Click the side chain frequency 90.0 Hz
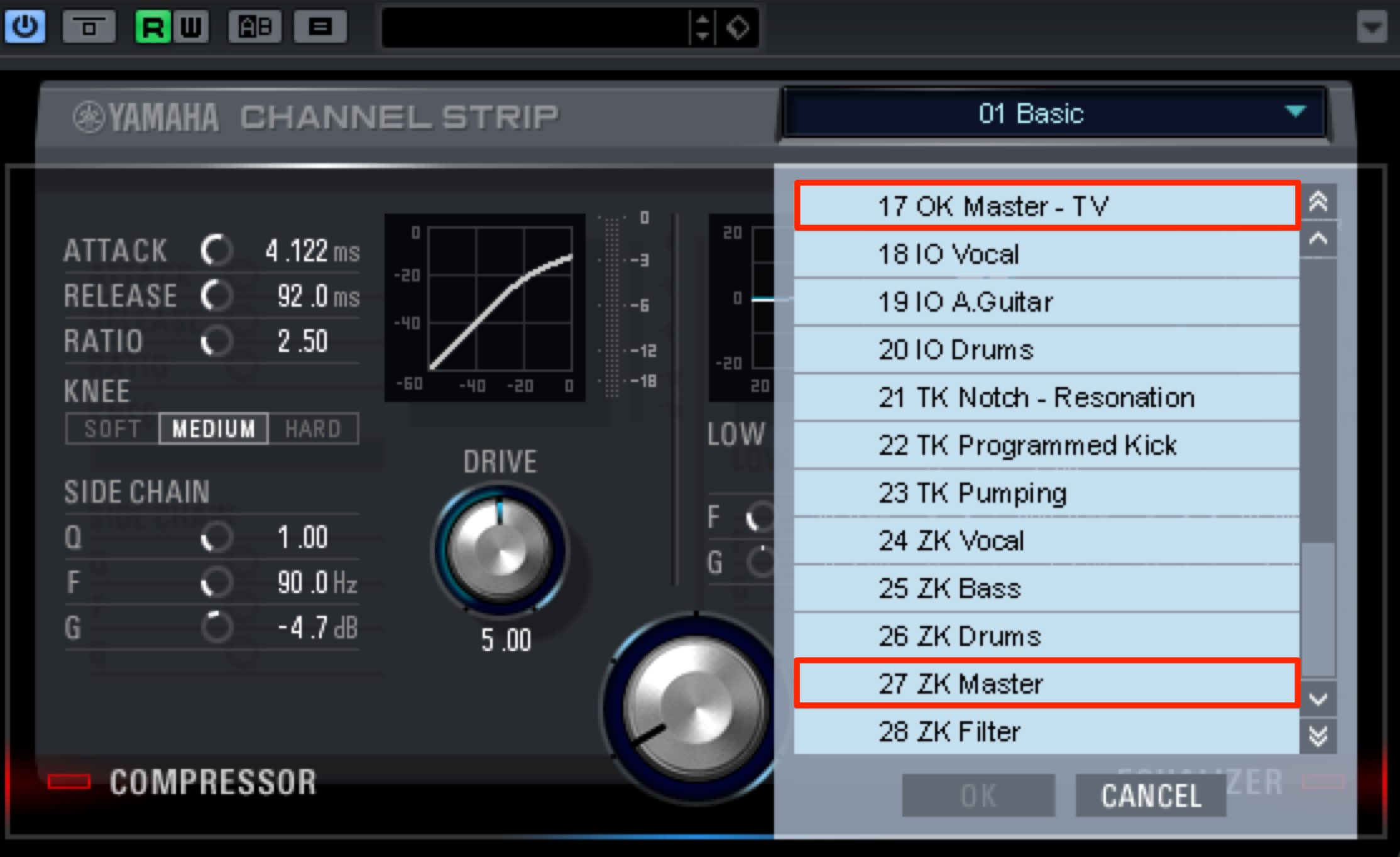This screenshot has width=1400, height=857. (317, 582)
